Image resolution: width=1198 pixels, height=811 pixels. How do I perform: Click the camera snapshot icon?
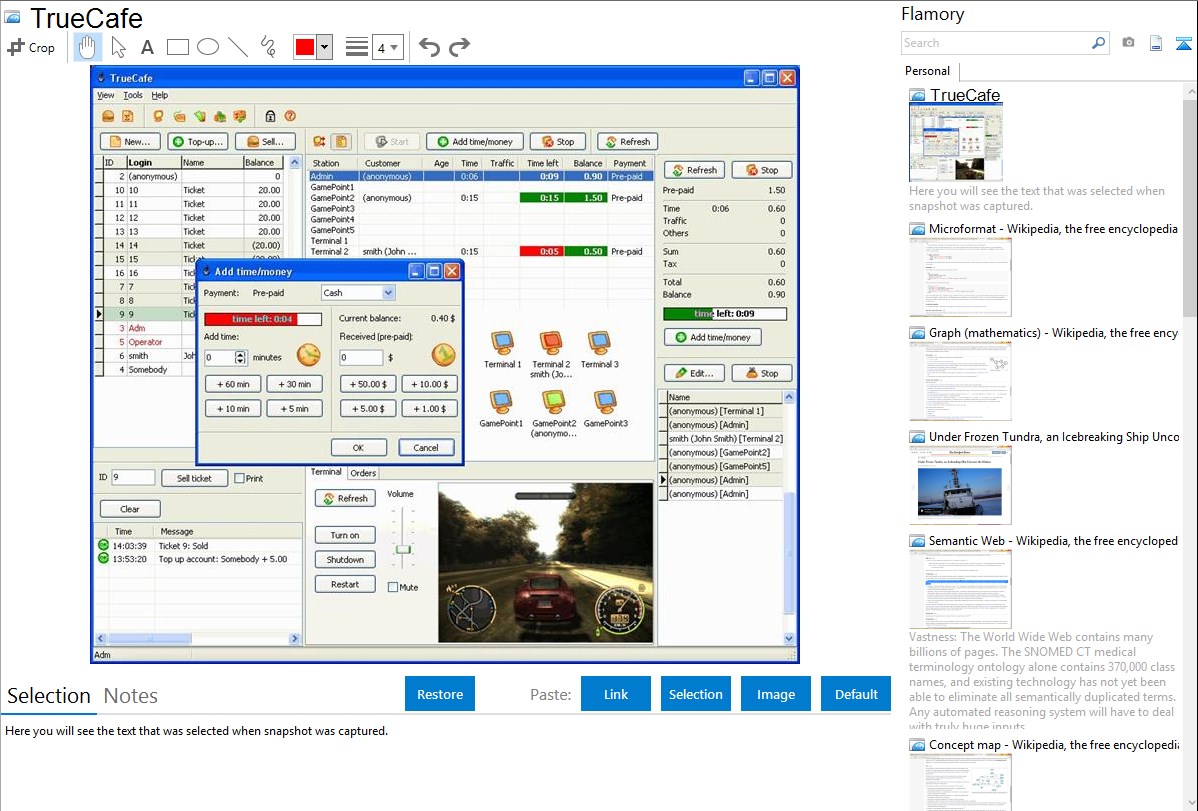tap(1128, 43)
